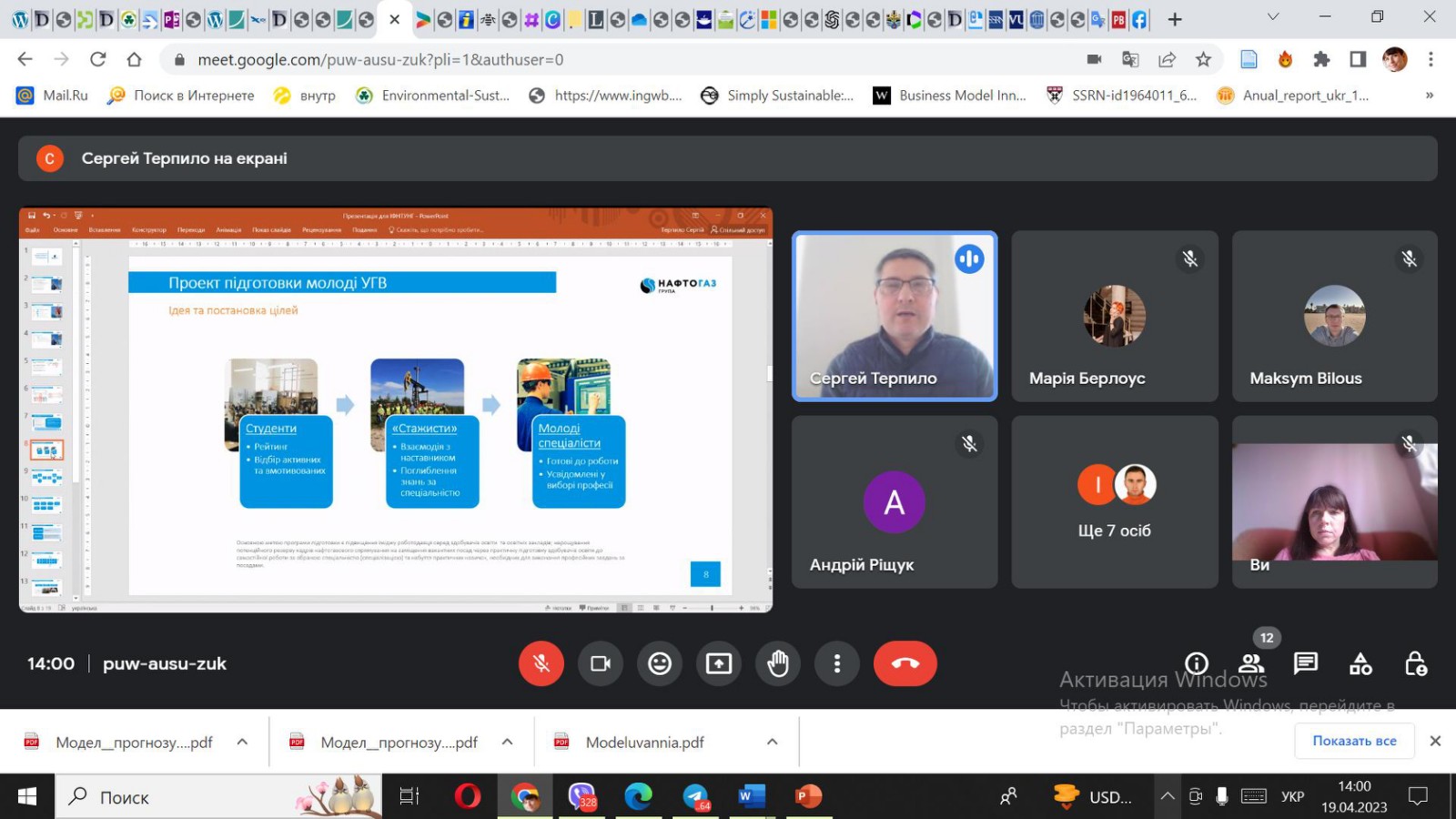1456x819 pixels.
Task: Click the Показать все downloads button
Action: point(1353,741)
